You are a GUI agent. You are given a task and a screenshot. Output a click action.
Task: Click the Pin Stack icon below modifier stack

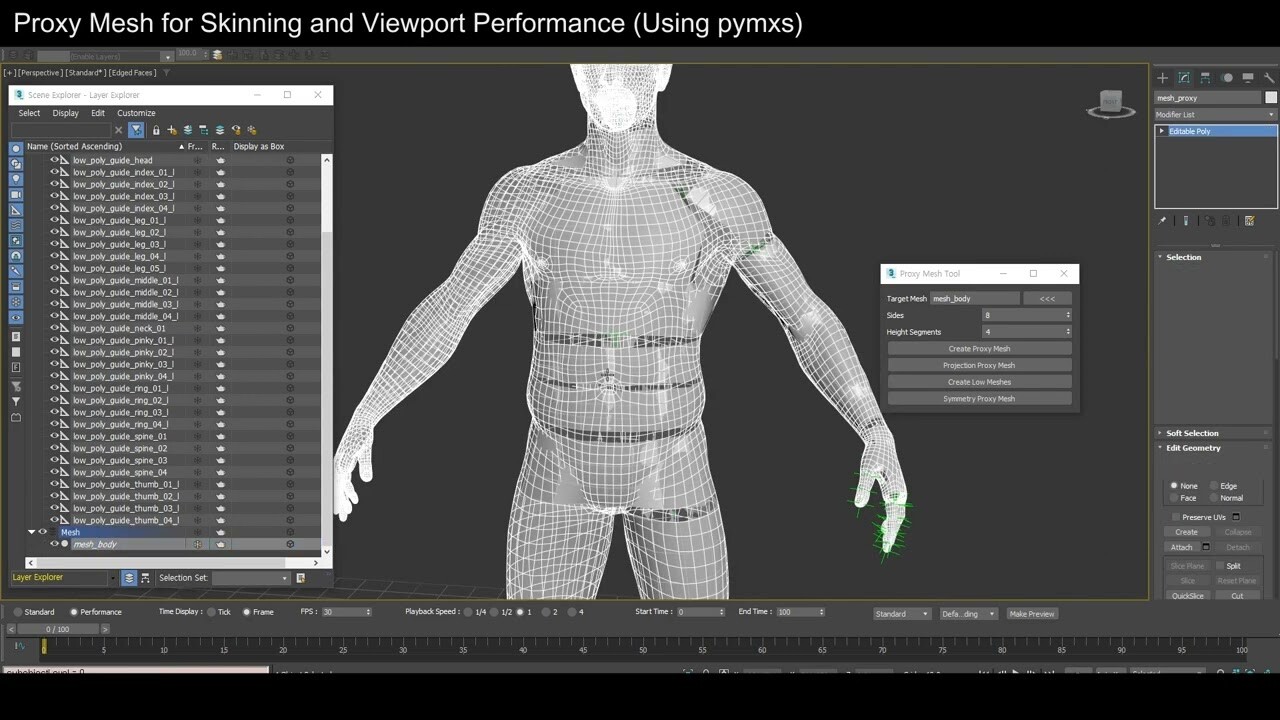(1163, 220)
